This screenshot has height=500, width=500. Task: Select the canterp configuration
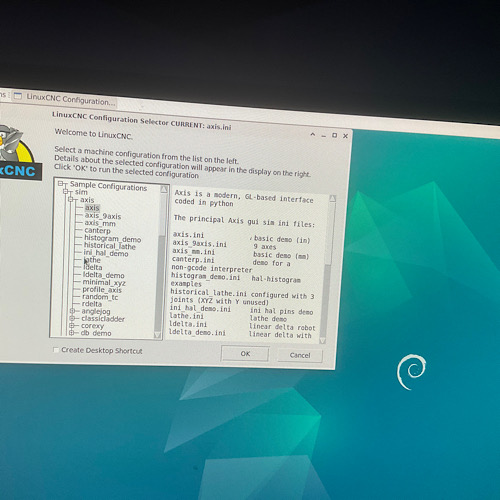coord(97,231)
